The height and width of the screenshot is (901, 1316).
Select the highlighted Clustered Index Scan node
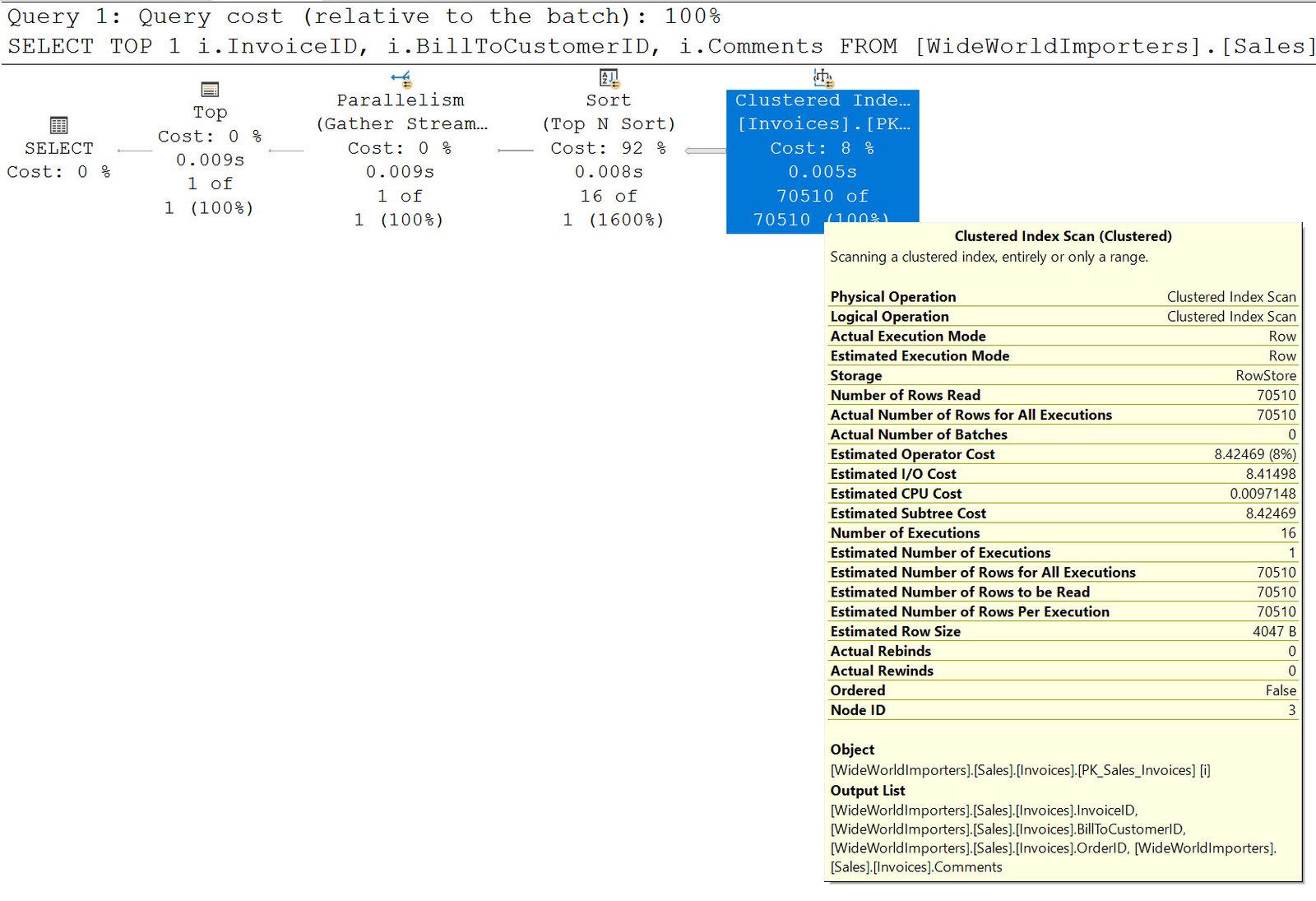(822, 161)
